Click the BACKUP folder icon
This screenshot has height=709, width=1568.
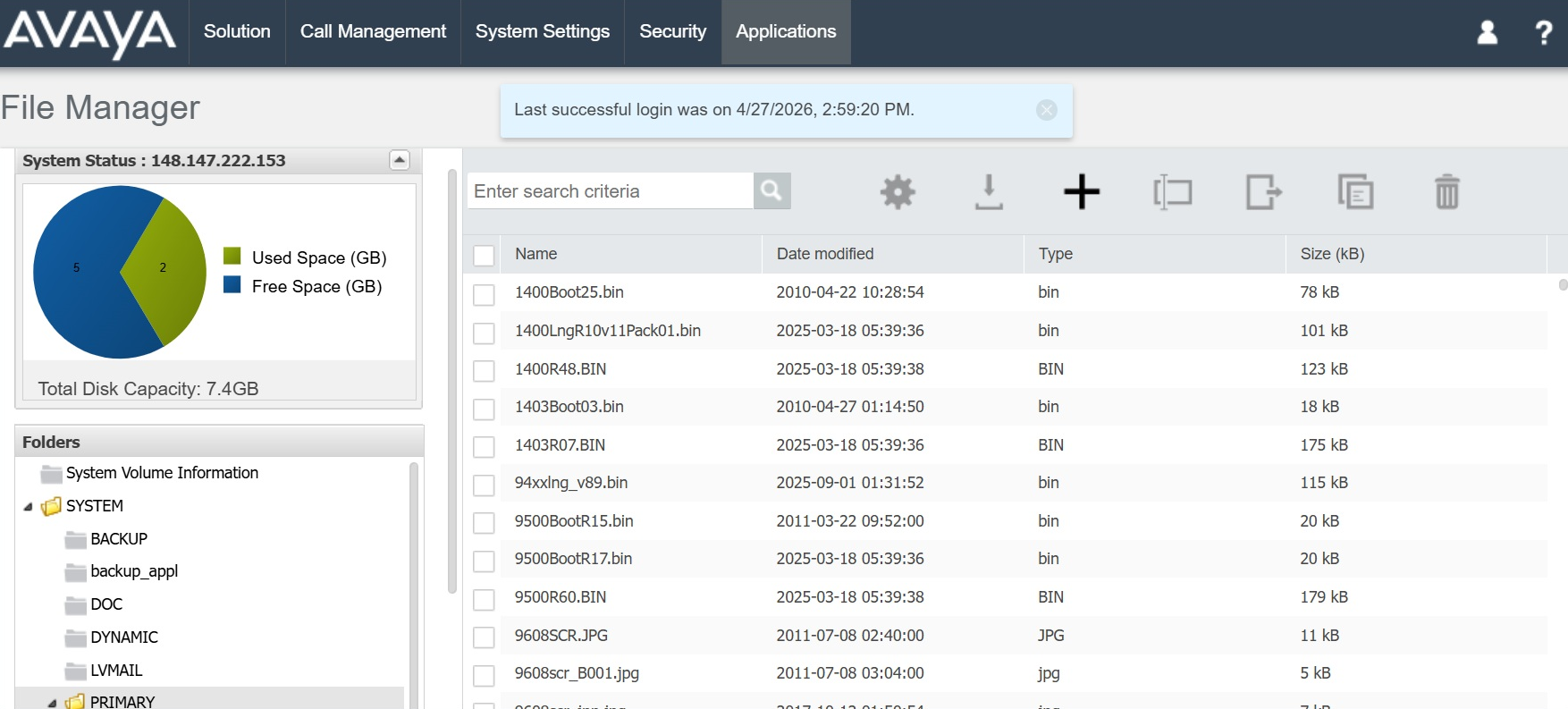[x=76, y=539]
